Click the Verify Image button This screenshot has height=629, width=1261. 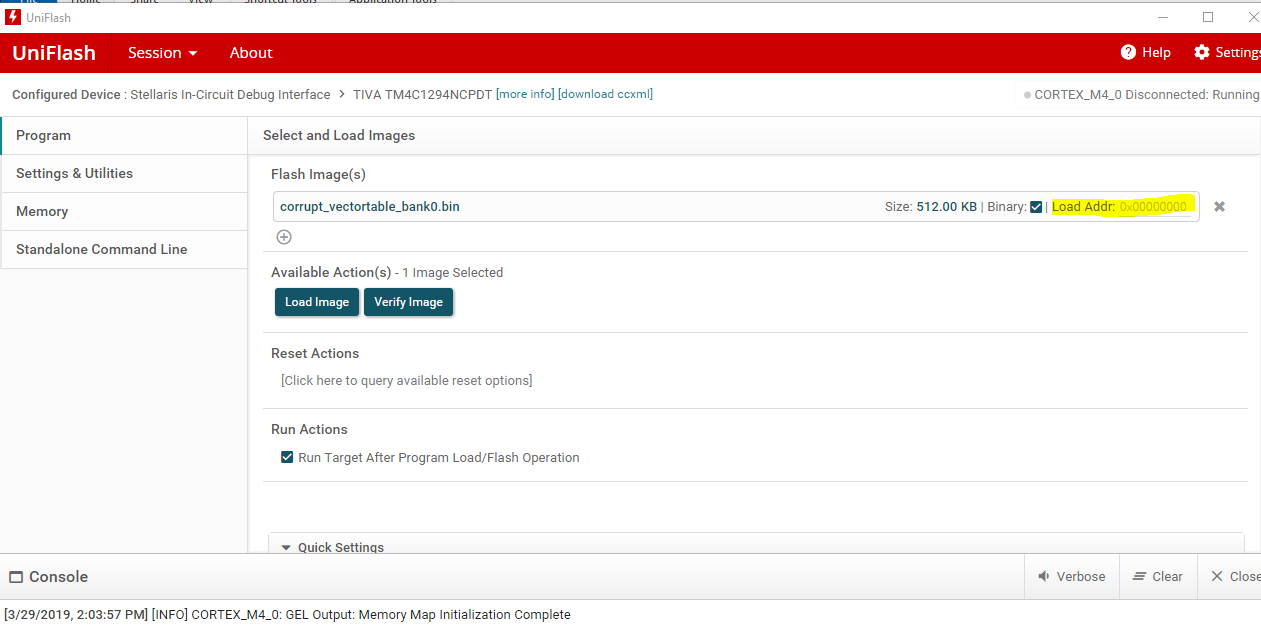point(408,302)
